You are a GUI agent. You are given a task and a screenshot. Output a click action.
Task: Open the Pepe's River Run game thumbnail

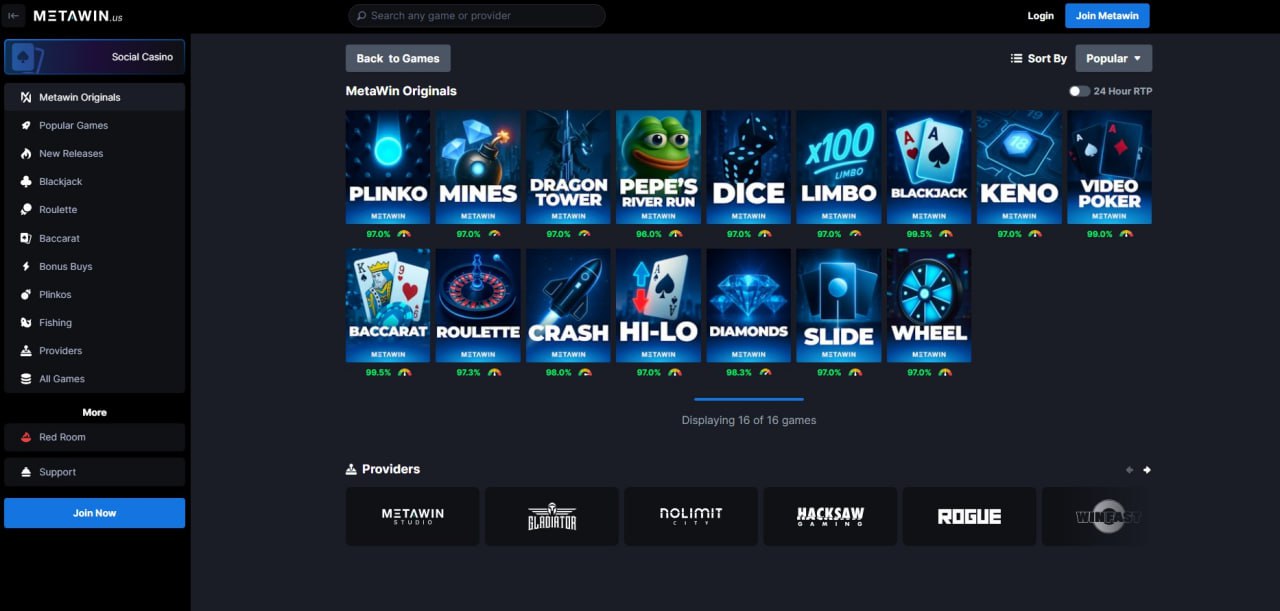658,167
